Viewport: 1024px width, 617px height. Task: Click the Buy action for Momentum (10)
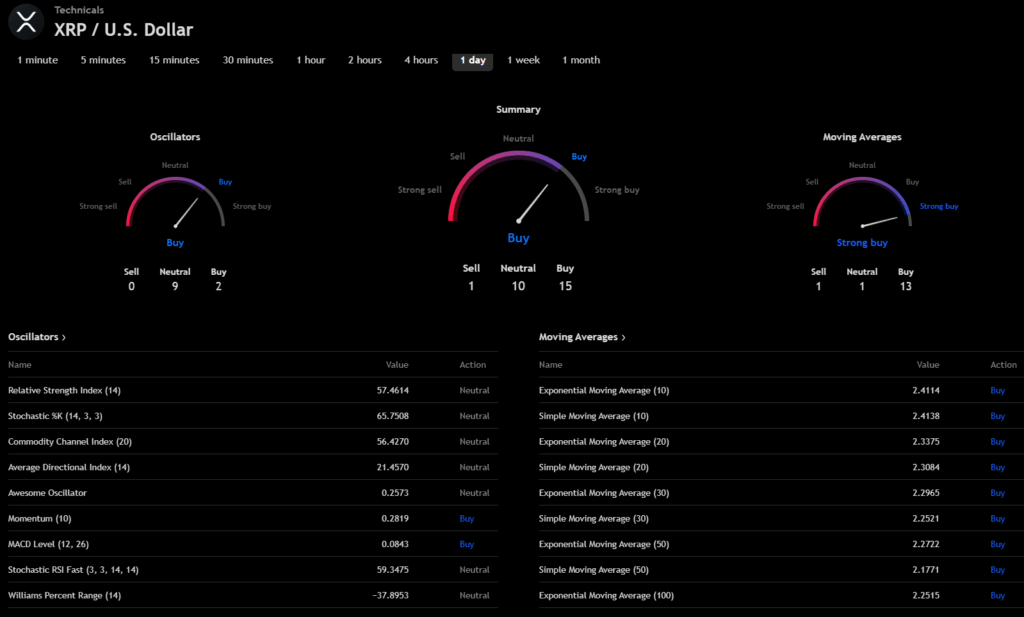tap(466, 518)
